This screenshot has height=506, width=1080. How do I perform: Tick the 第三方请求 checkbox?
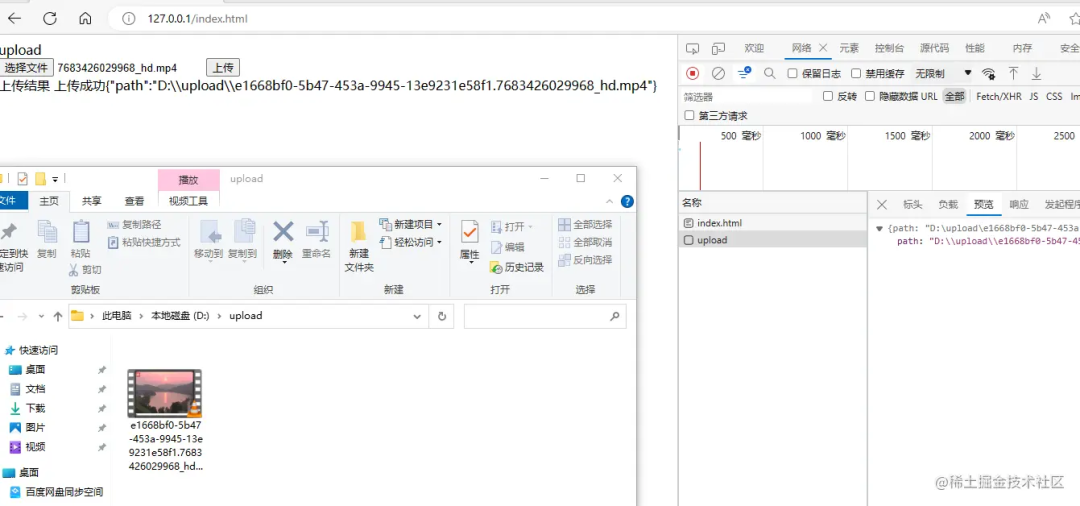click(689, 115)
